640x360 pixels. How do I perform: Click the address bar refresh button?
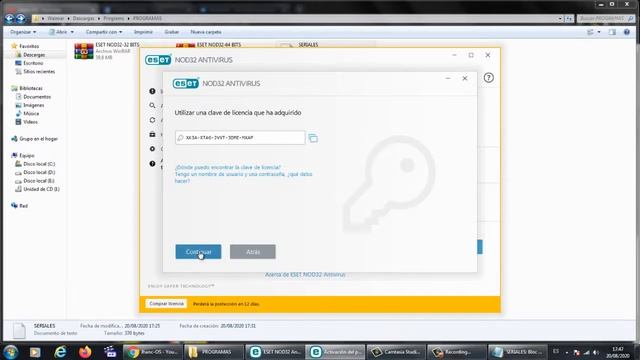(x=569, y=18)
